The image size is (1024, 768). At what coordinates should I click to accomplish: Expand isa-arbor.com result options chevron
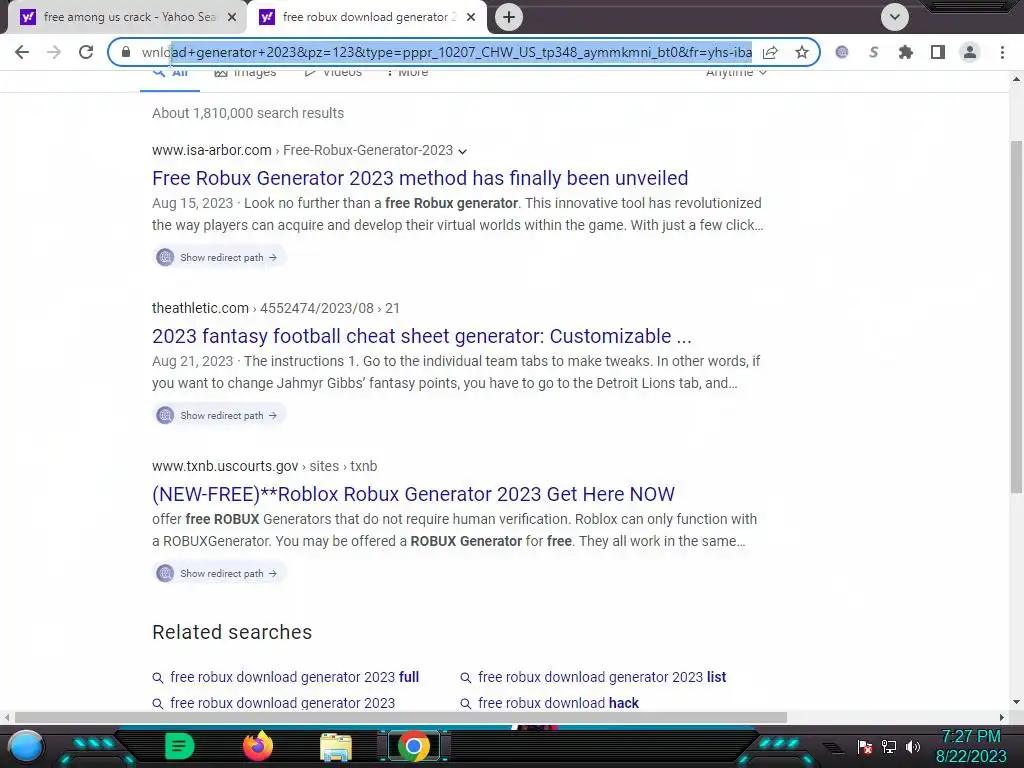462,151
